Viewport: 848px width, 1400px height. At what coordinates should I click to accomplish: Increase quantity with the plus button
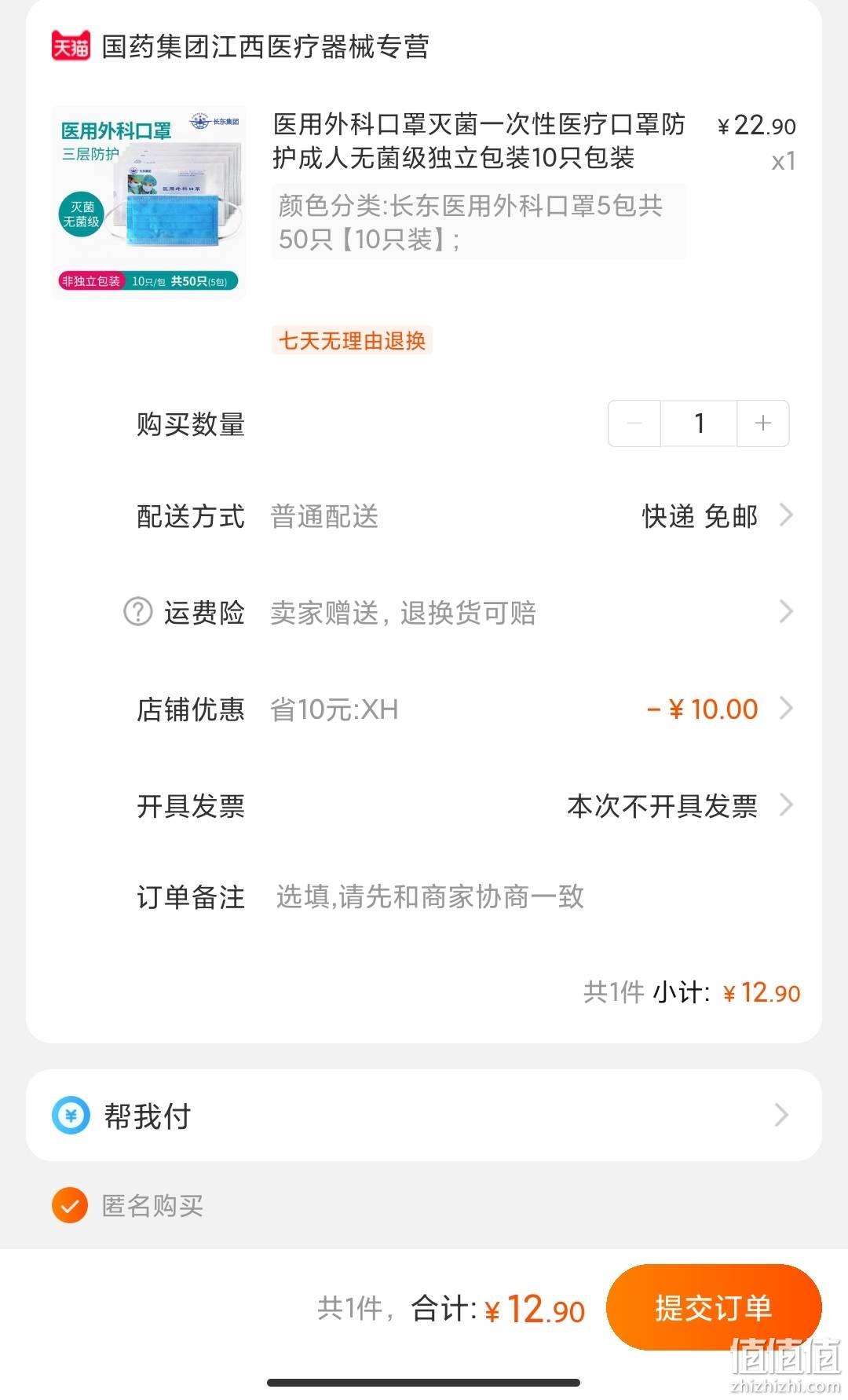762,423
